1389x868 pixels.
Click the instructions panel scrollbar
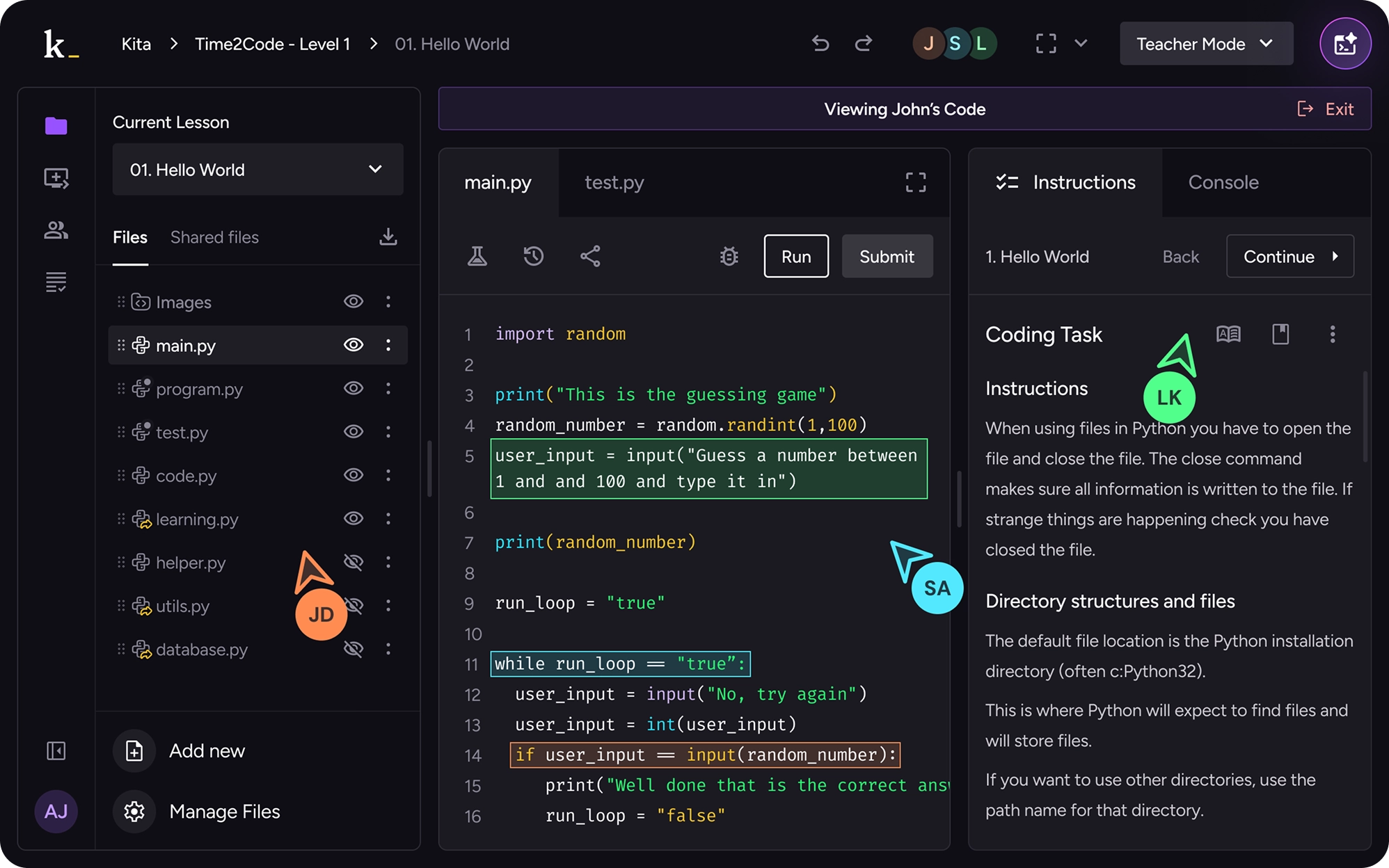pyautogui.click(x=1365, y=417)
